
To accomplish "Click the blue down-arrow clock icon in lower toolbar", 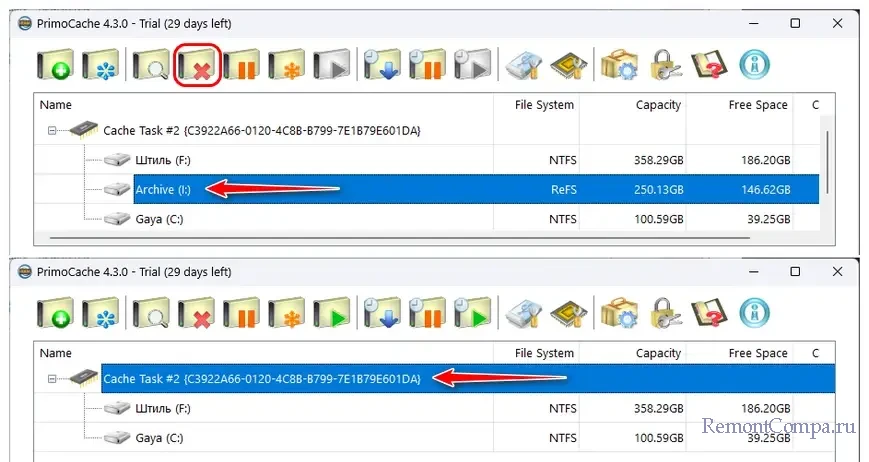I will coord(381,314).
